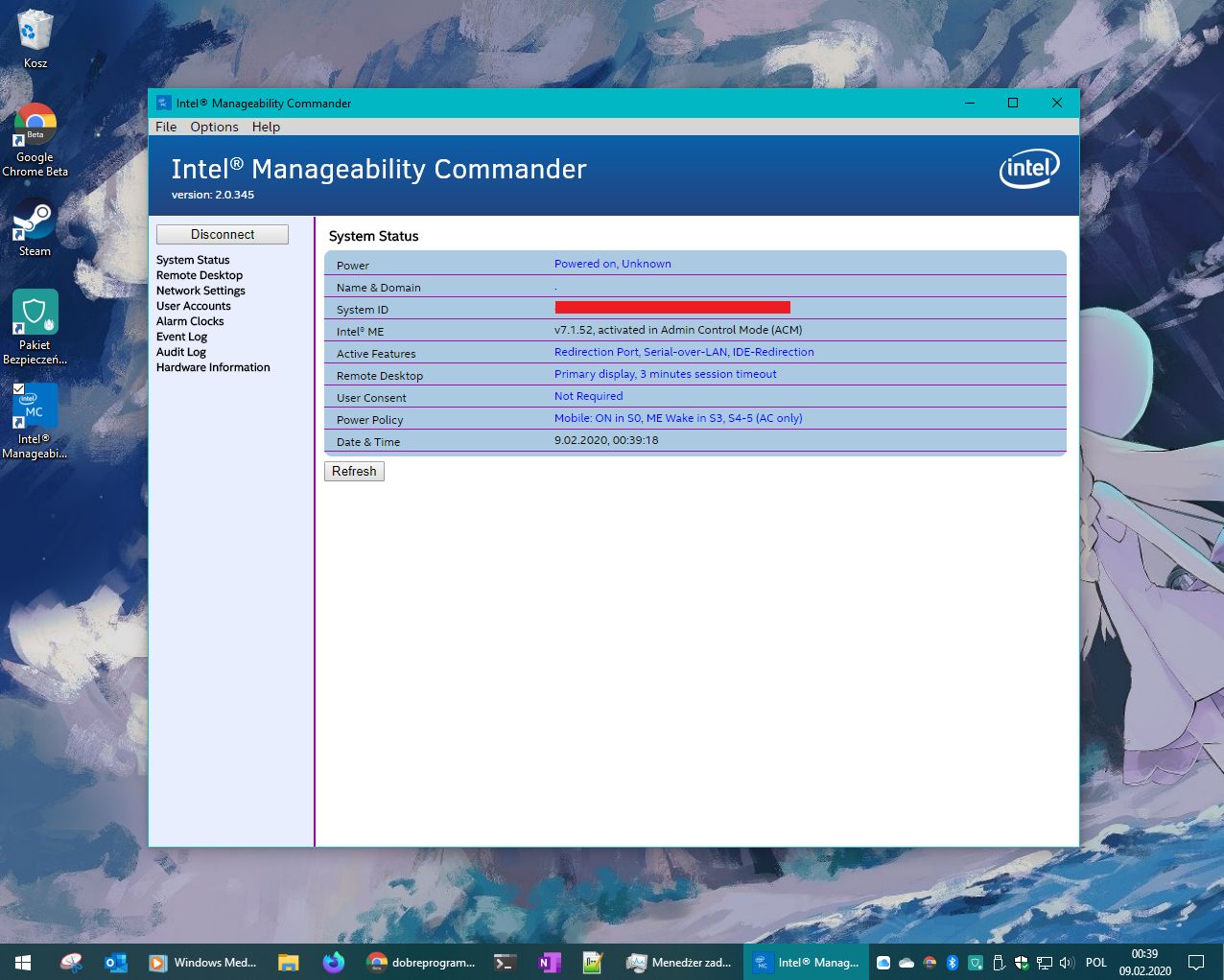Screen dimensions: 1224x980
Task: Open the Safely Remove Hardware tray icon
Action: (x=999, y=962)
